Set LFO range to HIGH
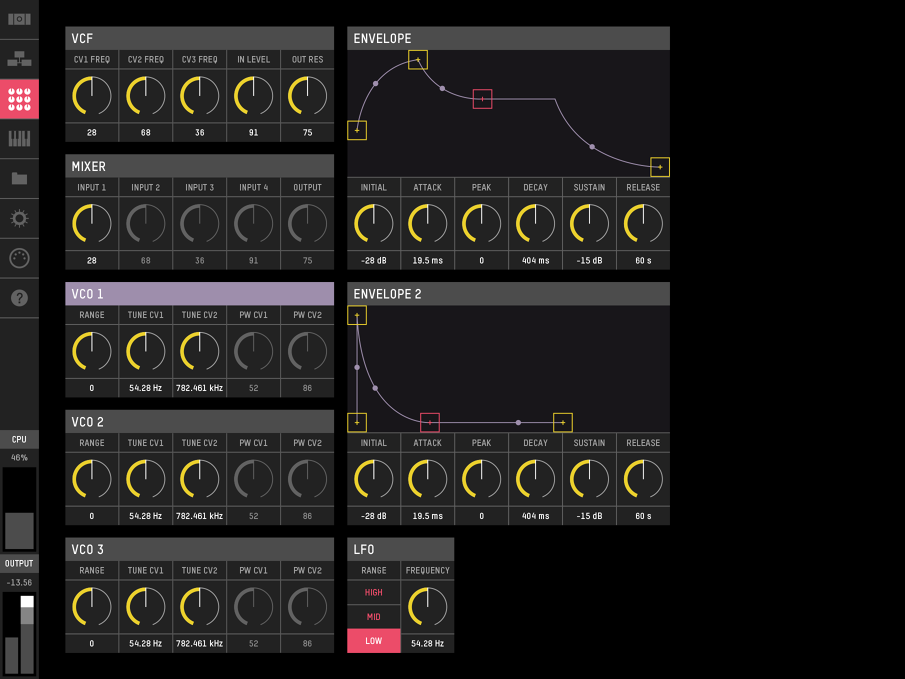905x679 pixels. point(374,593)
